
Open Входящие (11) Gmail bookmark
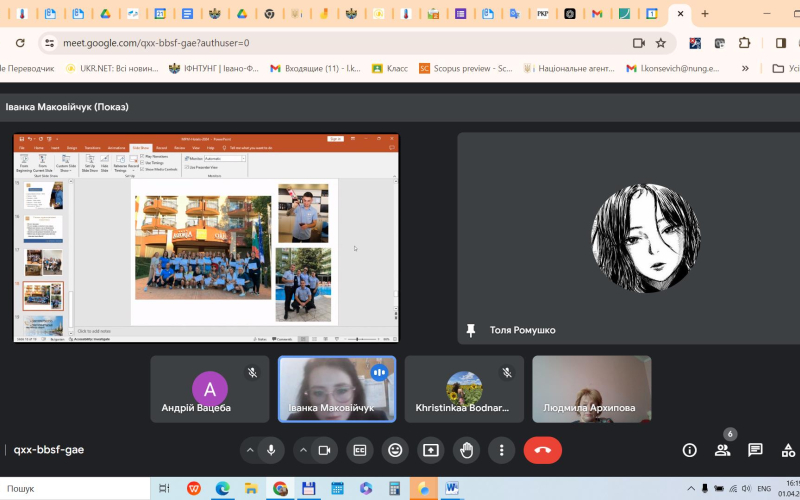pyautogui.click(x=315, y=68)
